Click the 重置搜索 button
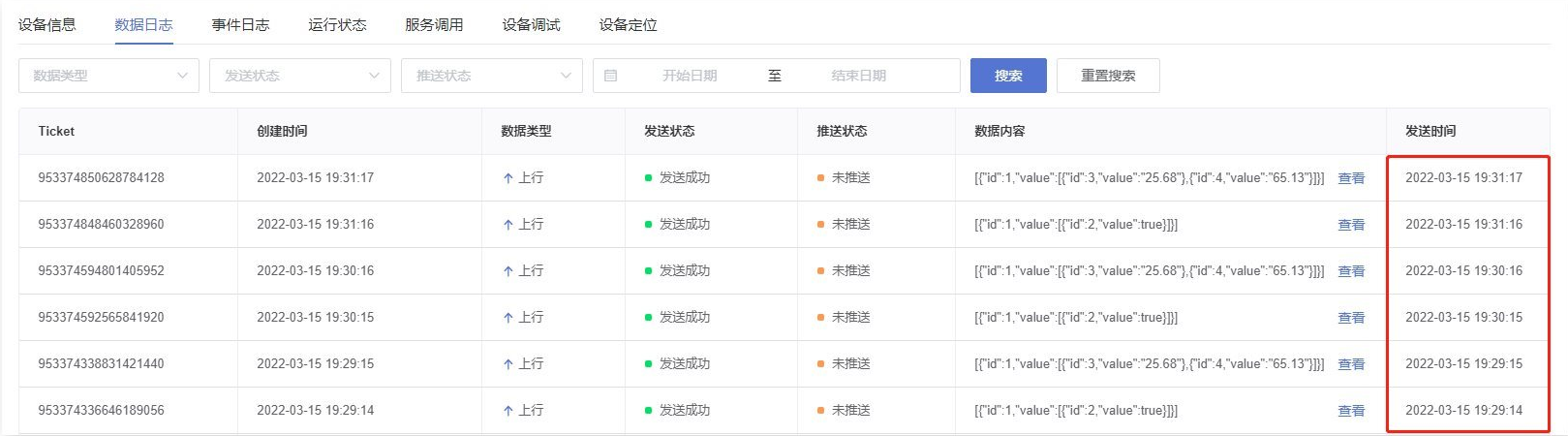Screen dimensions: 1568x436 coord(1108,76)
